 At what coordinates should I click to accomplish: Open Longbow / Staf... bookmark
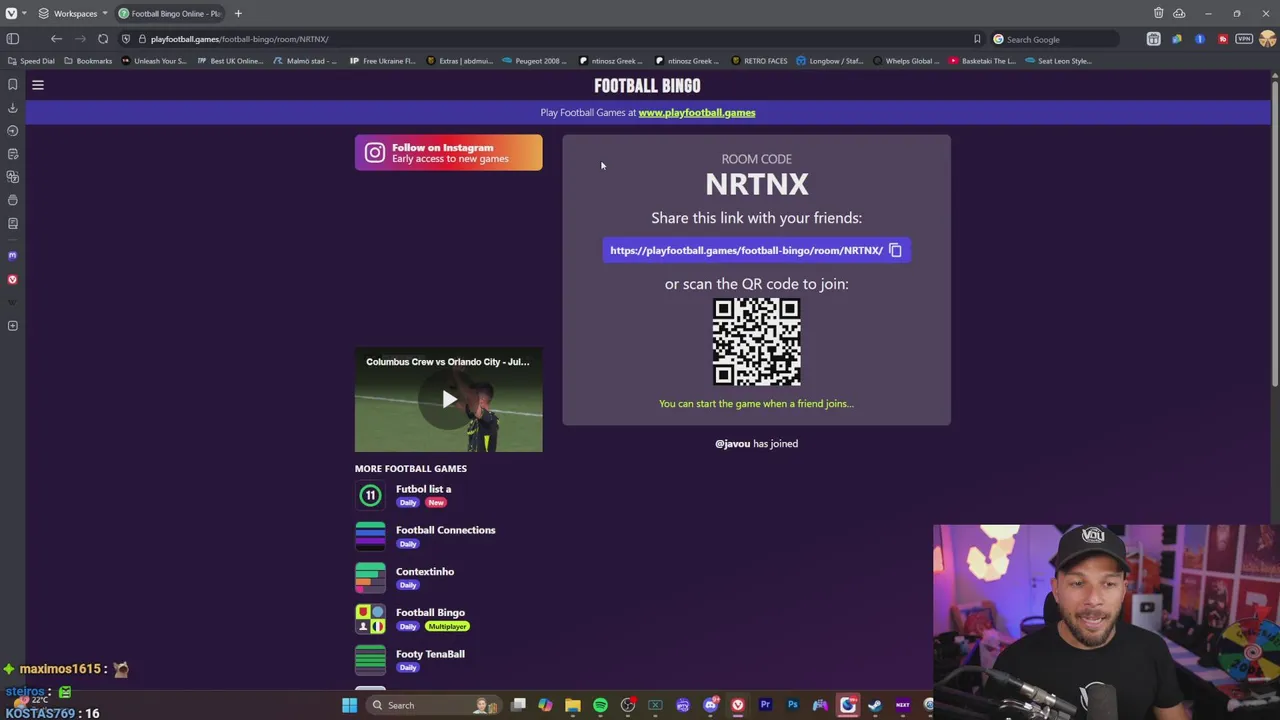(829, 61)
